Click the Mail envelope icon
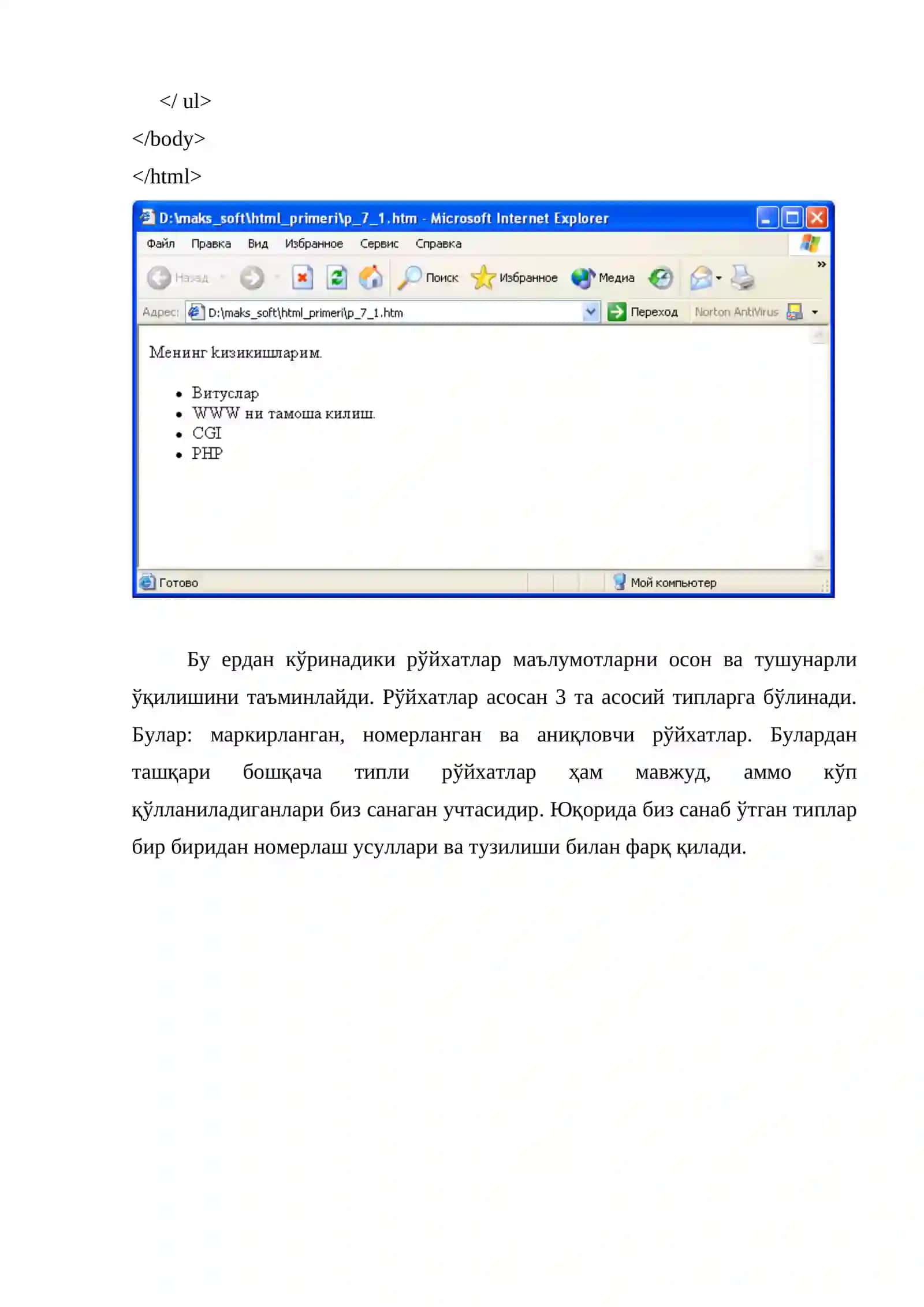 701,278
